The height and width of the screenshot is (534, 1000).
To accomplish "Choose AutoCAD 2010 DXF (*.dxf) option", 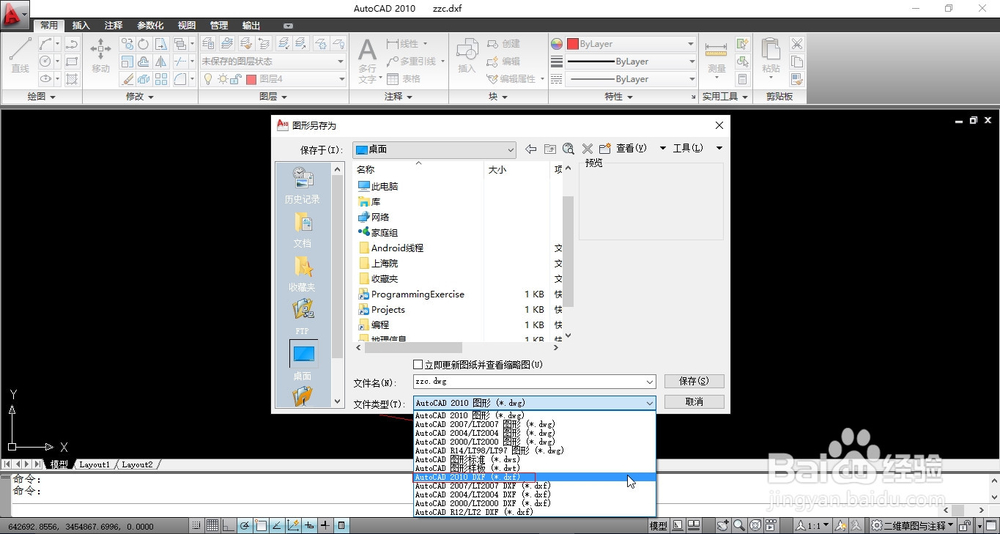I will point(534,477).
